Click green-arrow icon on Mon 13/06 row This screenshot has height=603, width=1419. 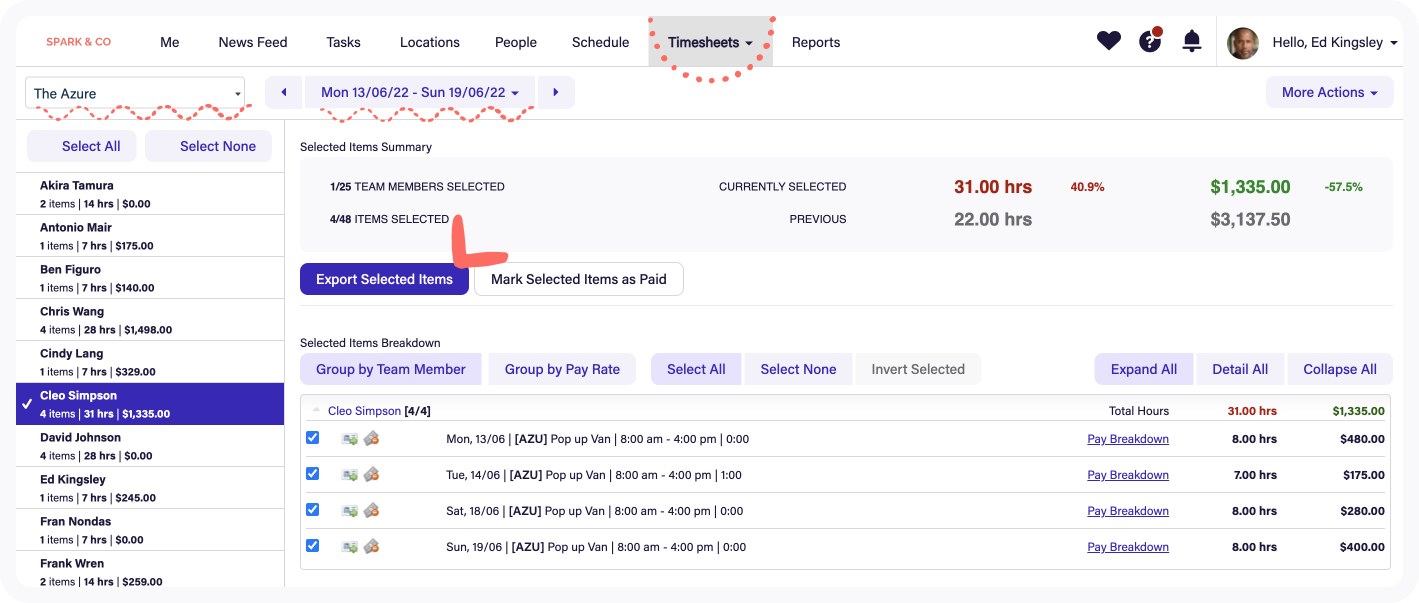point(349,439)
